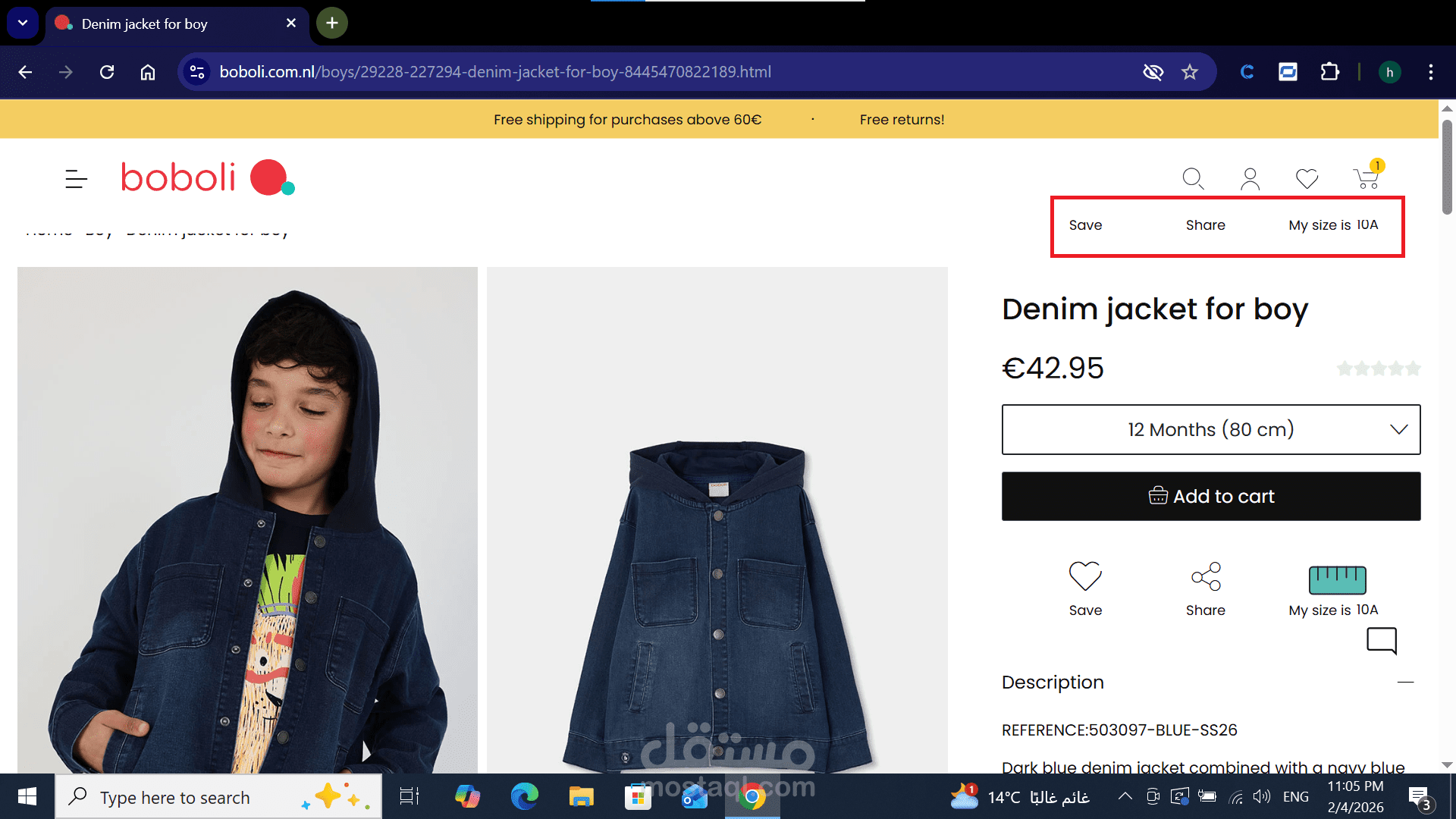The width and height of the screenshot is (1456, 819).
Task: Open the shopping cart icon with badge
Action: pyautogui.click(x=1366, y=179)
